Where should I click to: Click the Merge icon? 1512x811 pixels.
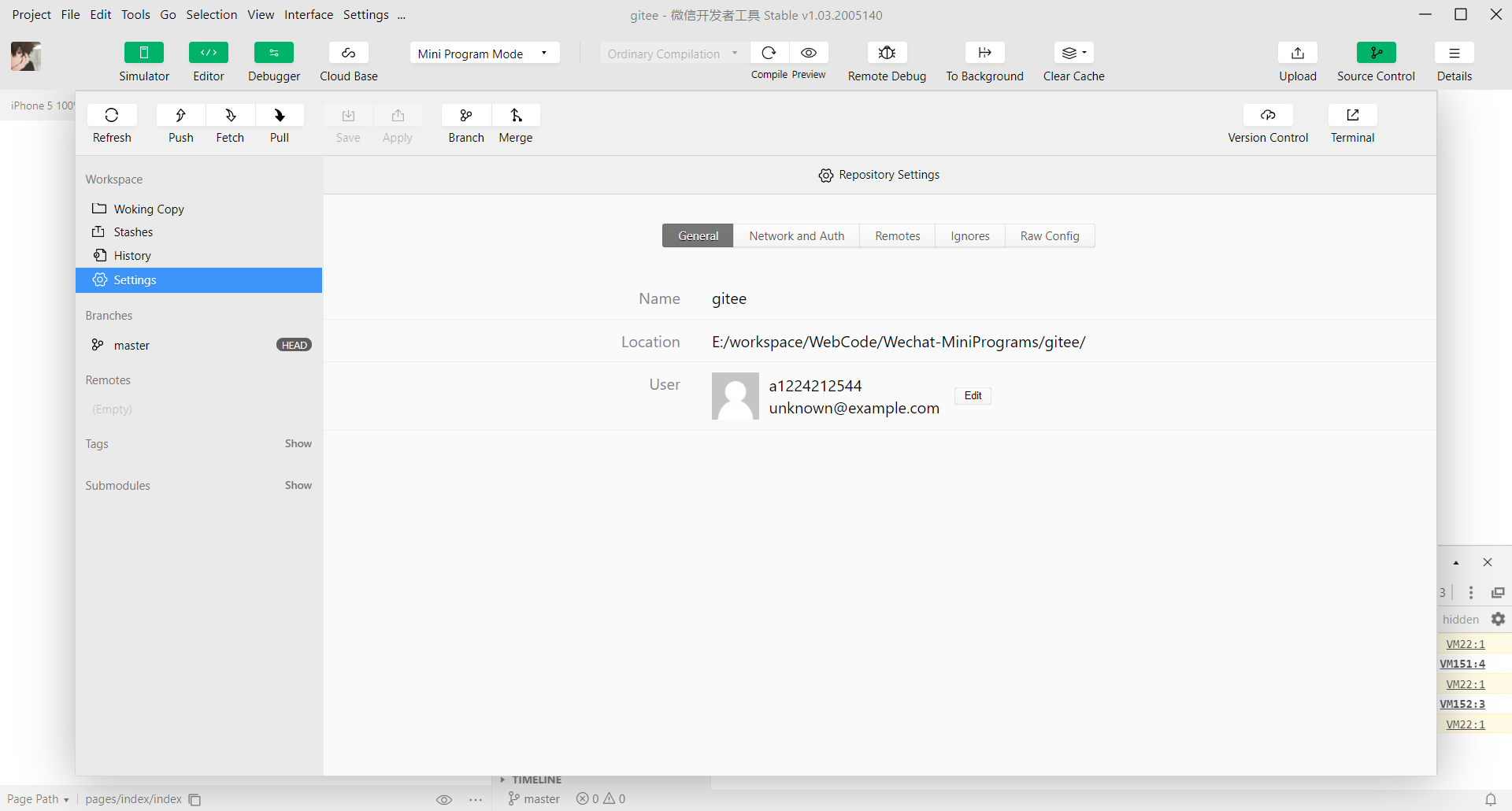point(516,116)
